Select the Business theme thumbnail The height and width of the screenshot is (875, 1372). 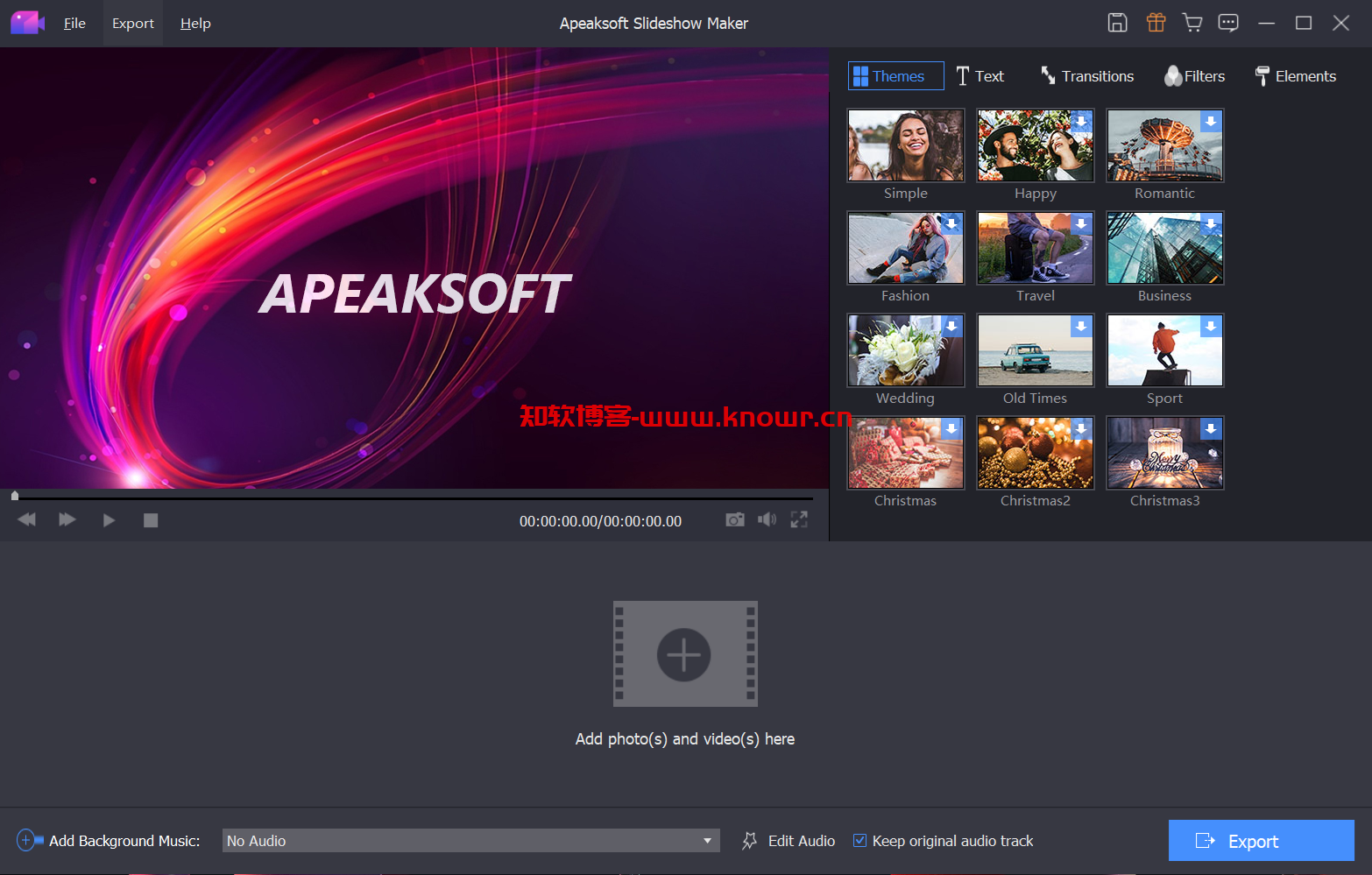coord(1165,248)
